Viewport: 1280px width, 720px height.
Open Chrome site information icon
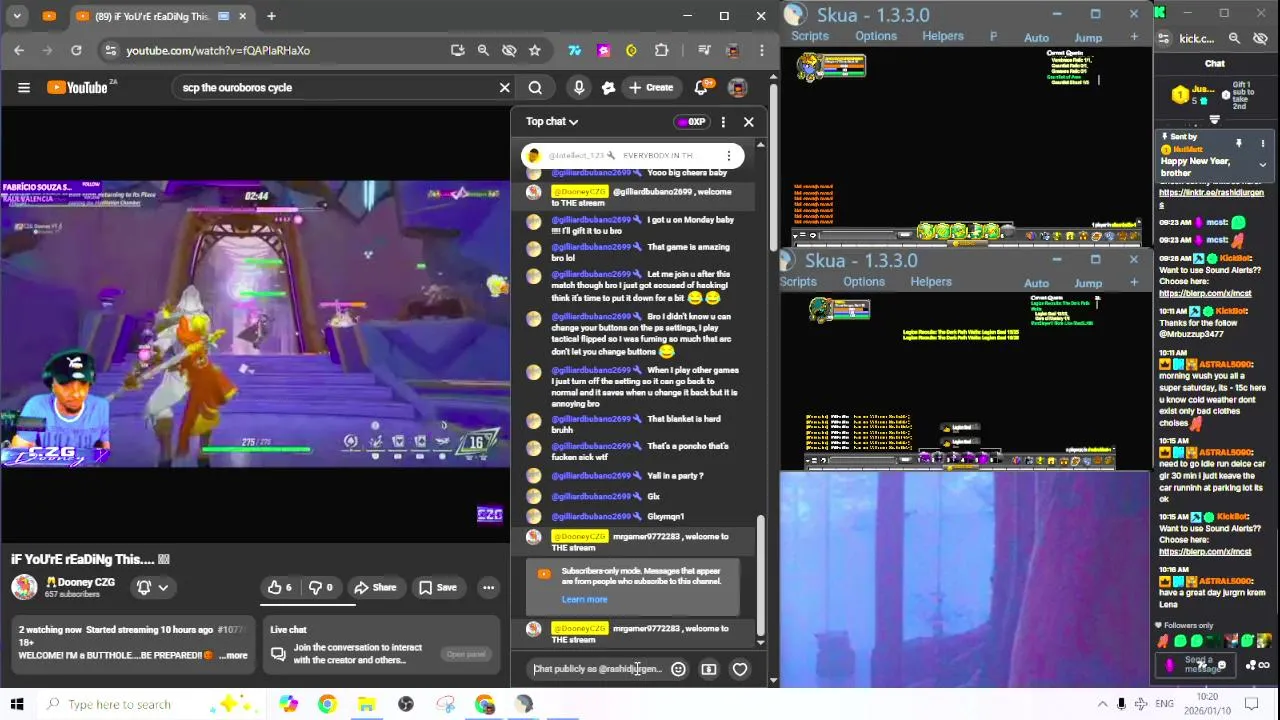click(x=110, y=50)
